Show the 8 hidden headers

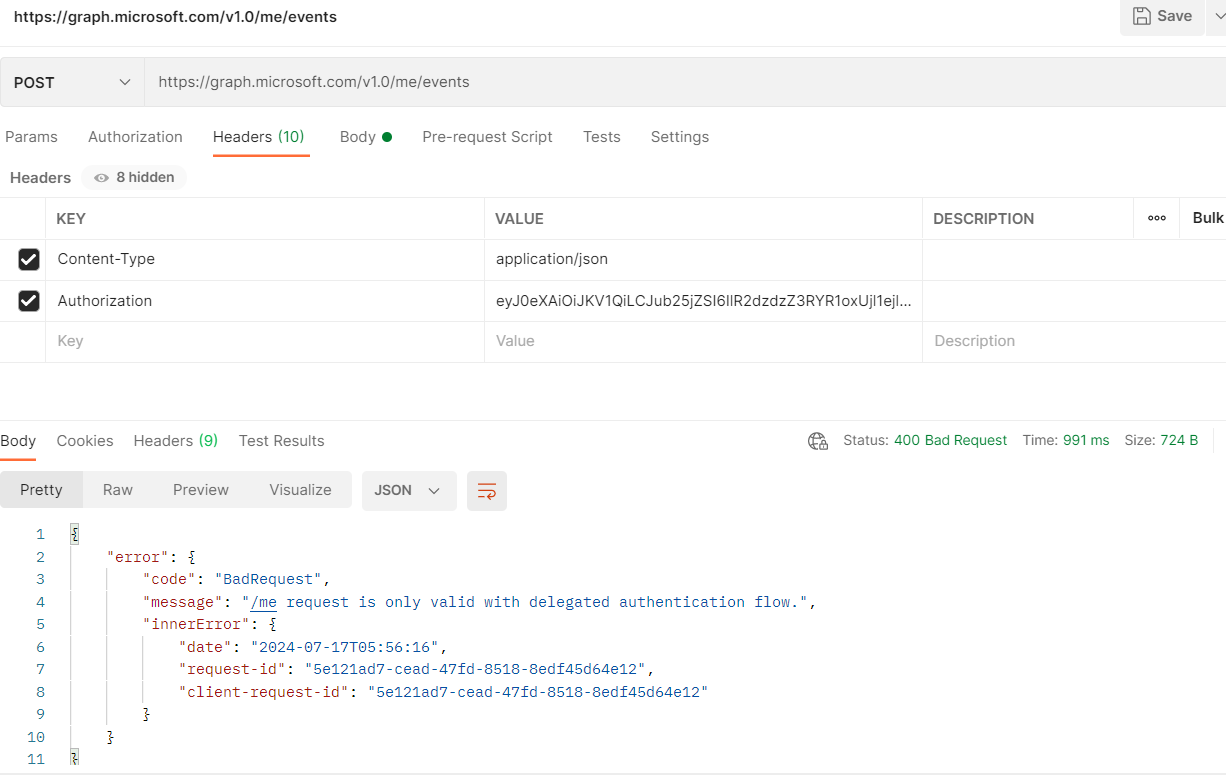tap(134, 177)
